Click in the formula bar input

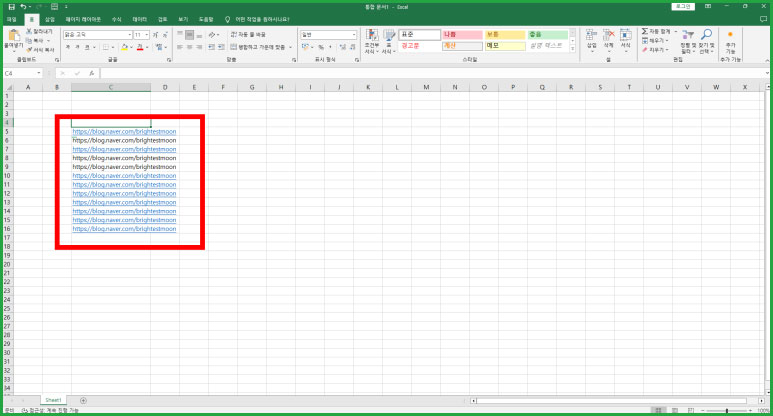(433, 73)
